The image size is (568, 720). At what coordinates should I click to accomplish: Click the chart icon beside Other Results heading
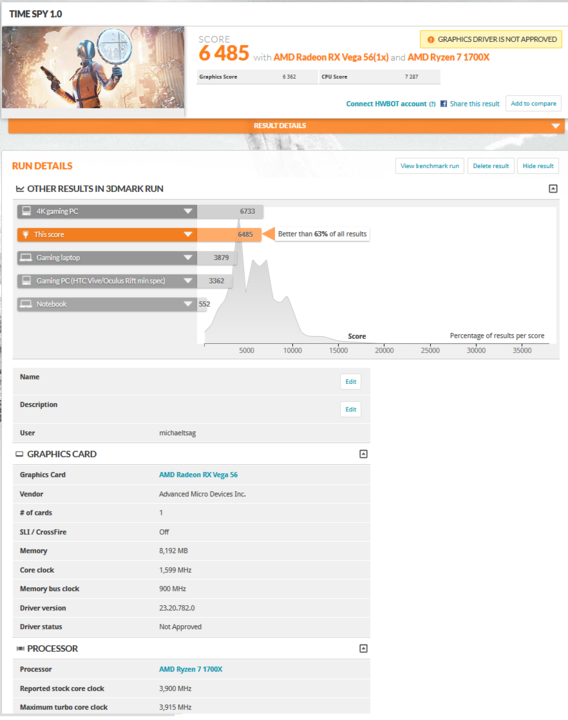[20, 189]
